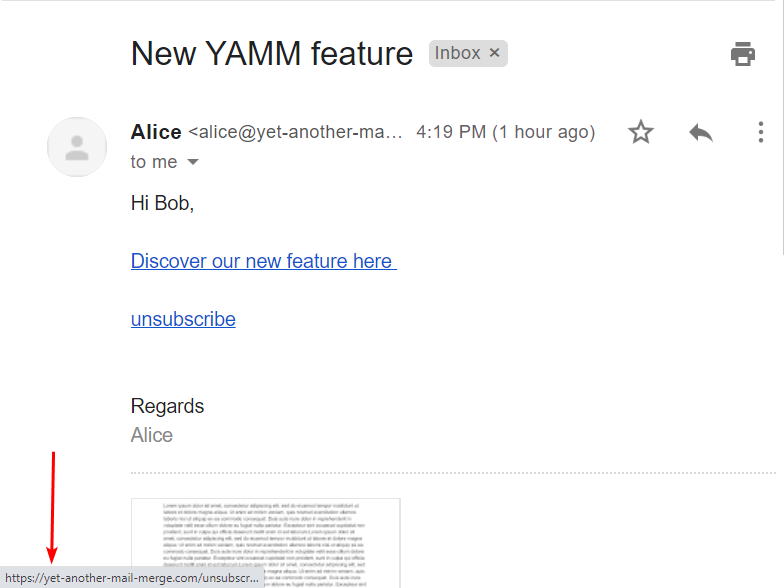Star the message from Alice
The image size is (784, 588).
pyautogui.click(x=641, y=132)
